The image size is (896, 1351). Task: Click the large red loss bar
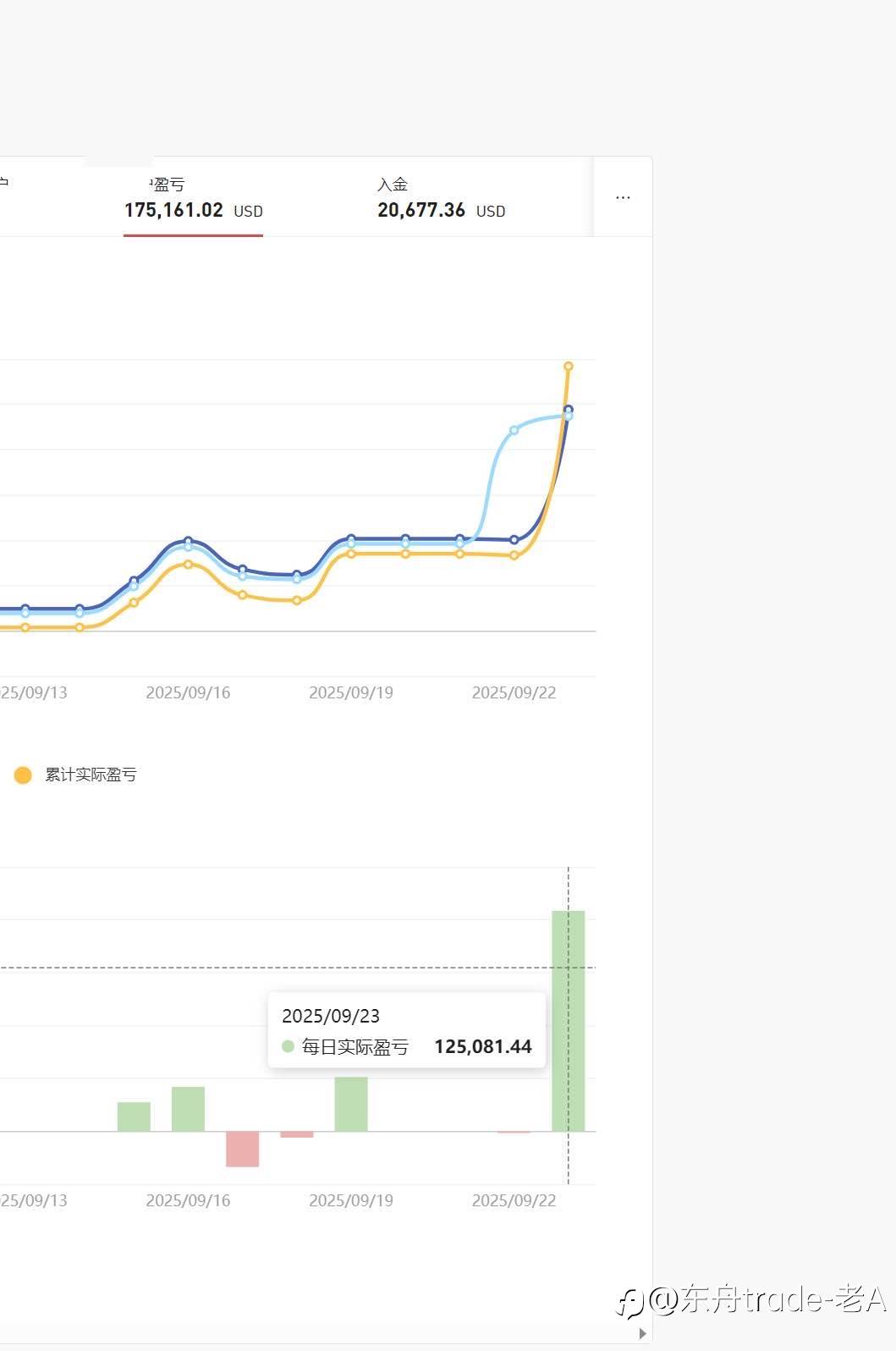point(242,1149)
